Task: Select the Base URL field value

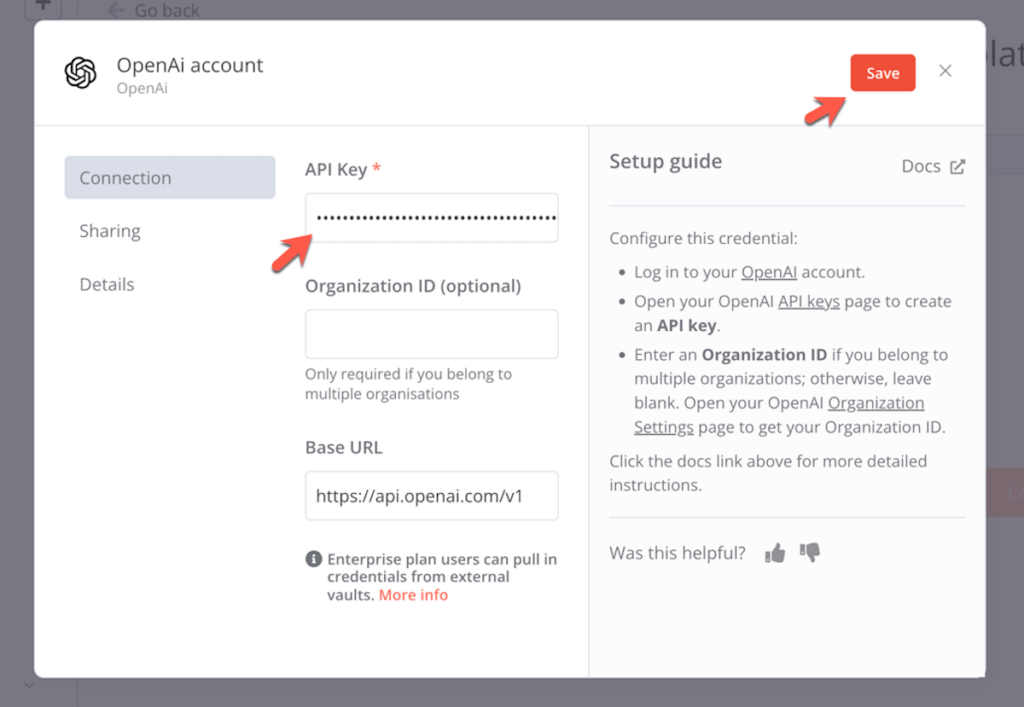Action: point(431,496)
